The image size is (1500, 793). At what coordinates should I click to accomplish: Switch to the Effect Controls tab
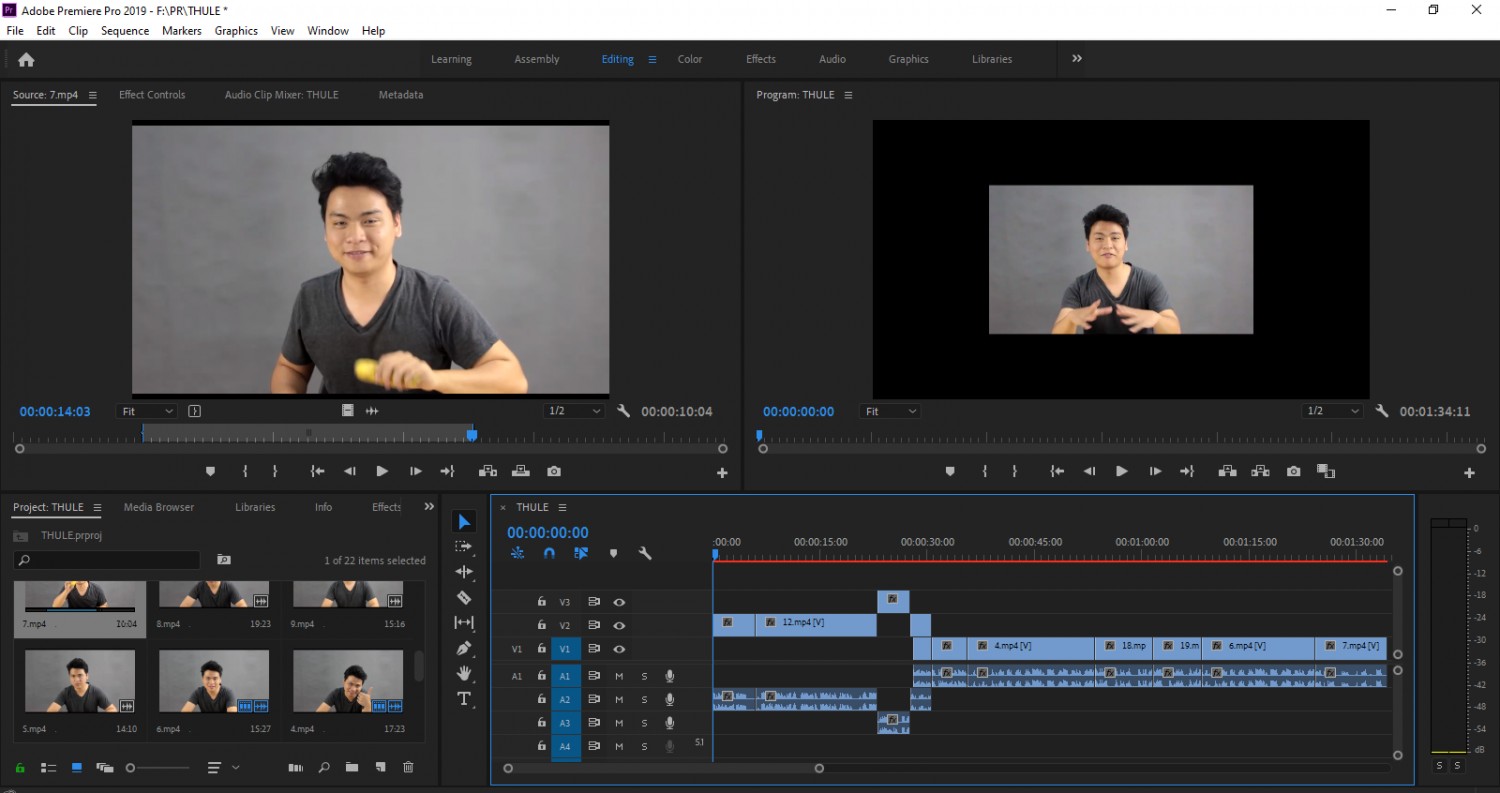[152, 95]
